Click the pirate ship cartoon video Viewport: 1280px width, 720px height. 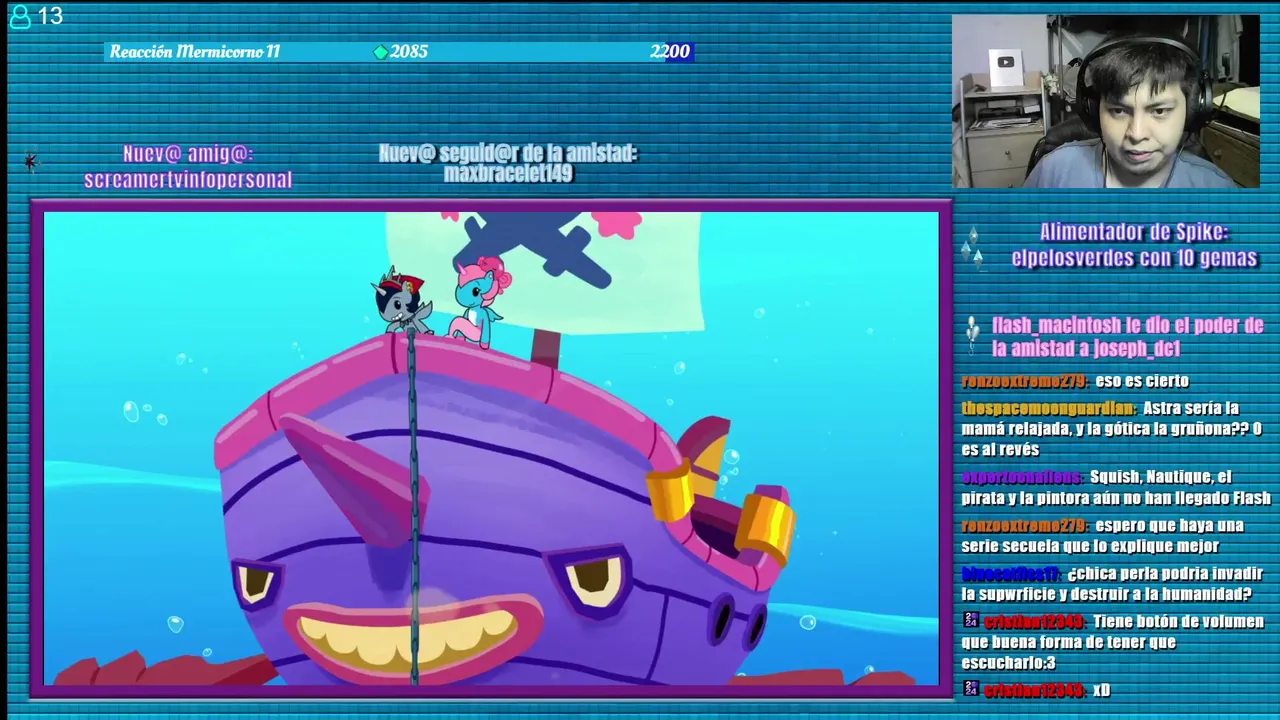[491, 448]
